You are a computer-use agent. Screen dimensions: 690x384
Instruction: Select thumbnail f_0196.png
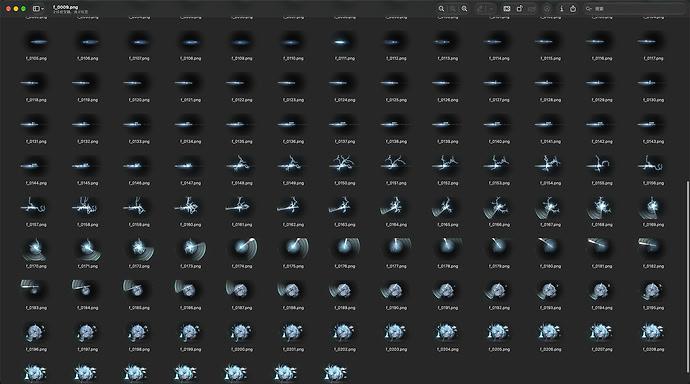click(x=36, y=333)
